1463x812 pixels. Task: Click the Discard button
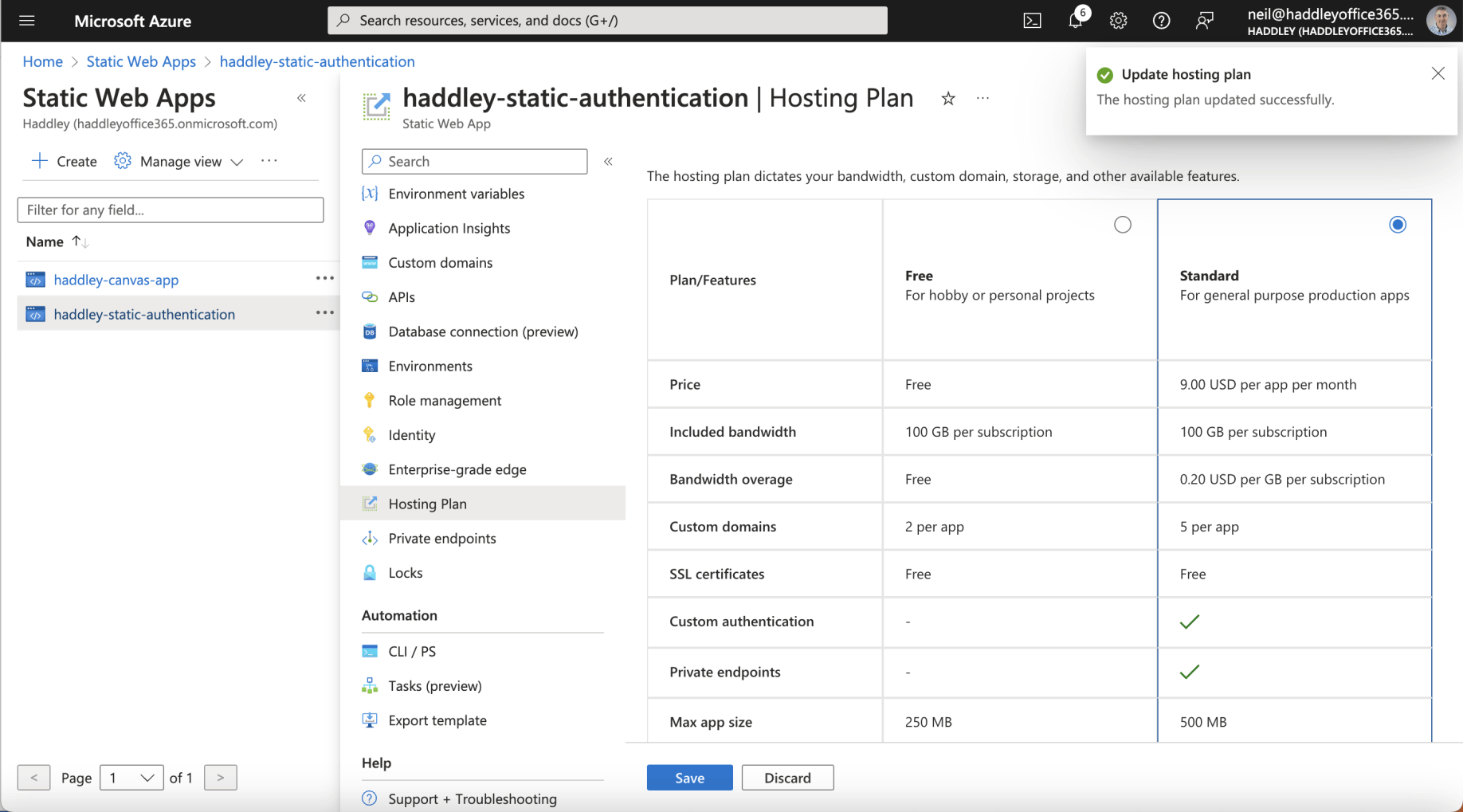[x=787, y=778]
